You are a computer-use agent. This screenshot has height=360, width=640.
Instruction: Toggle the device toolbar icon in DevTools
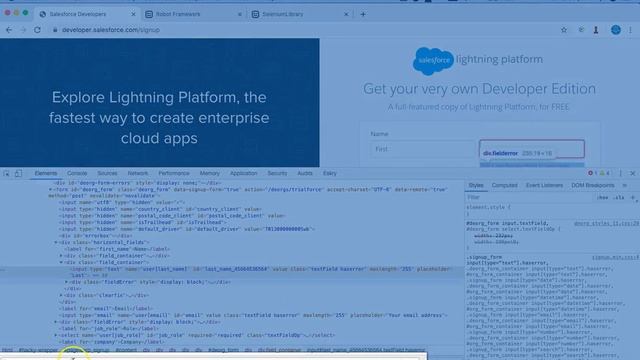[x=18, y=173]
